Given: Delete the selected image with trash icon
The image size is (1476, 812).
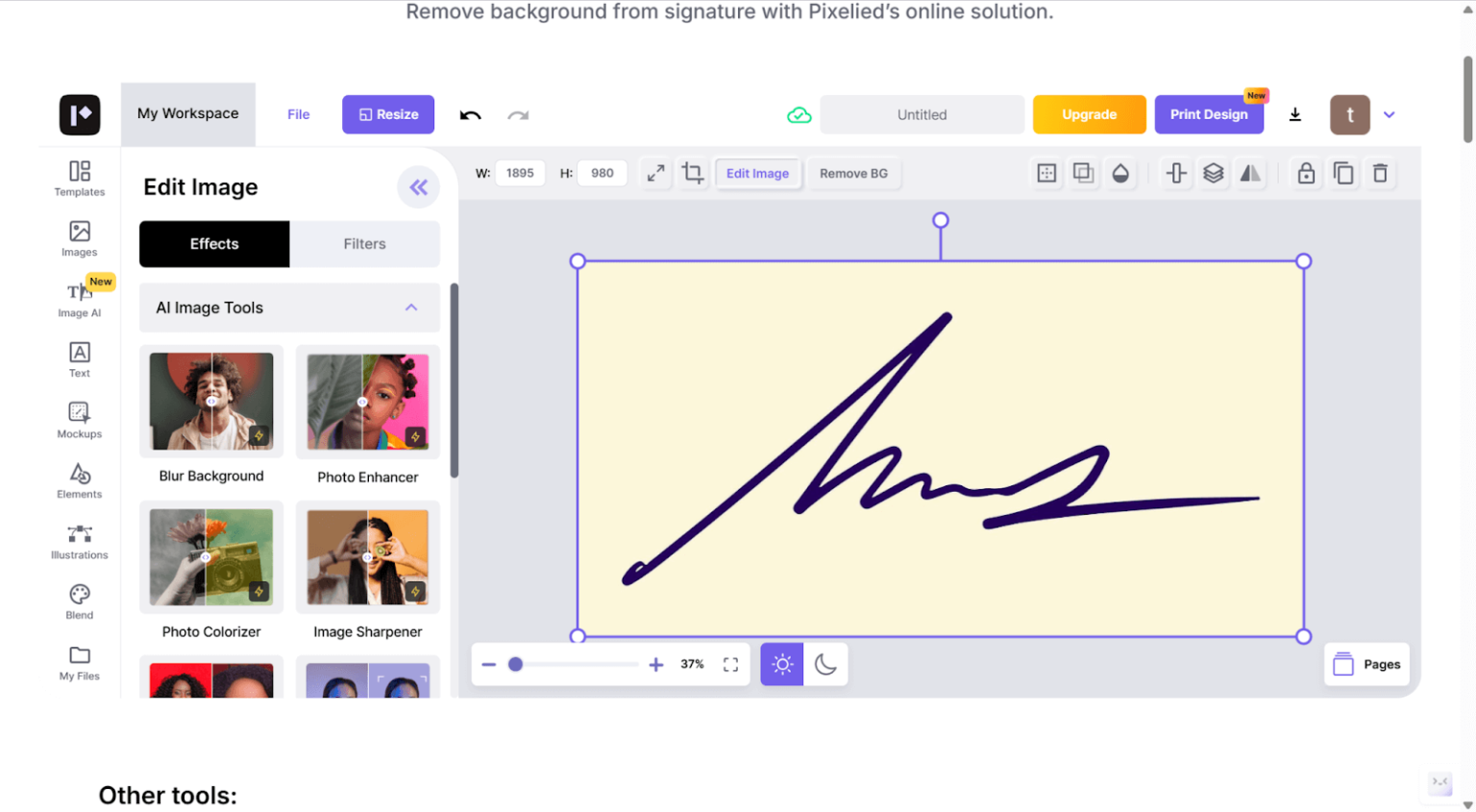Looking at the screenshot, I should (1380, 173).
